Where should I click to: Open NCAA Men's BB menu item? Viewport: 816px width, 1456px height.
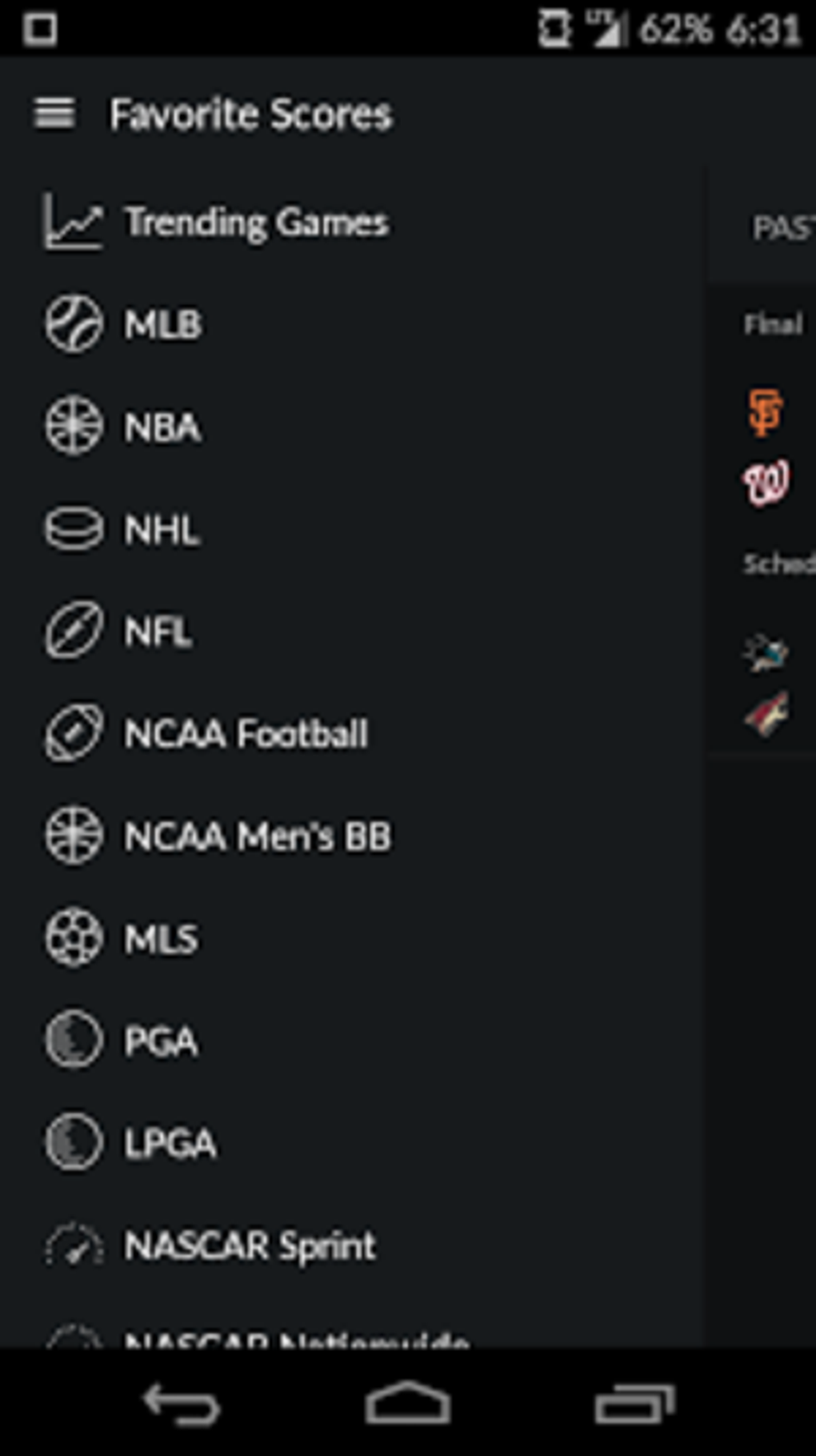(x=257, y=836)
